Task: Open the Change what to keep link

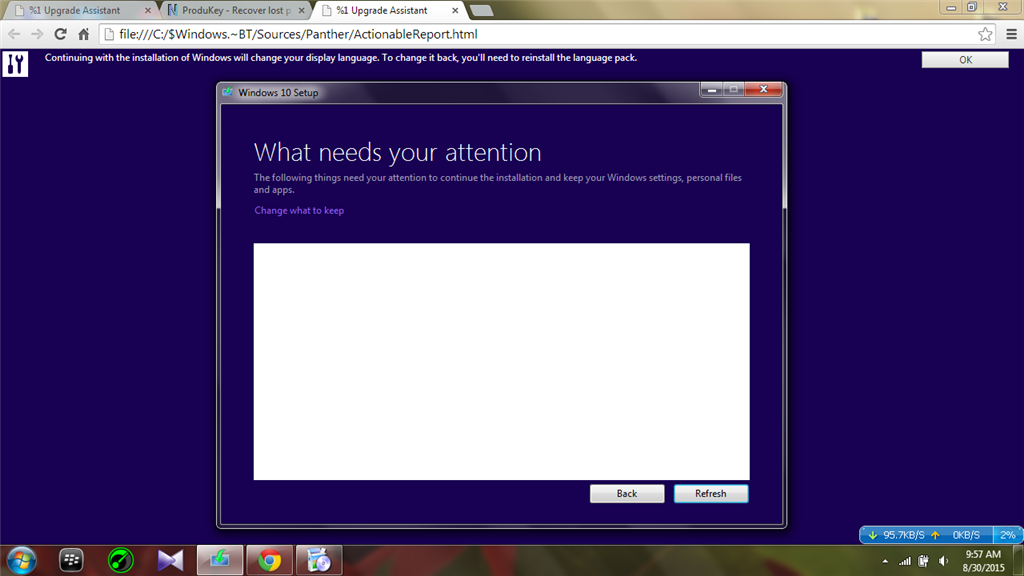Action: point(299,210)
